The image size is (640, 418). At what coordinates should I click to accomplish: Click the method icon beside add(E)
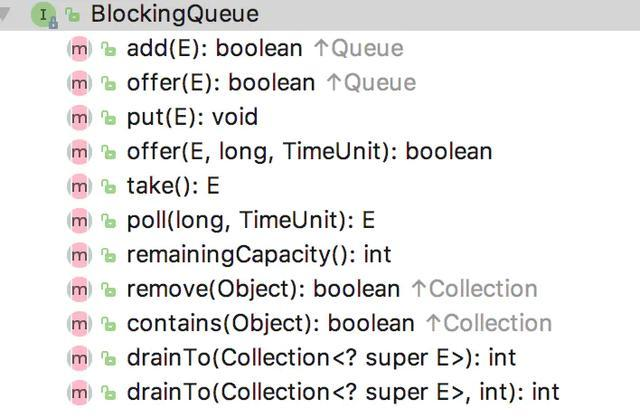click(x=78, y=49)
